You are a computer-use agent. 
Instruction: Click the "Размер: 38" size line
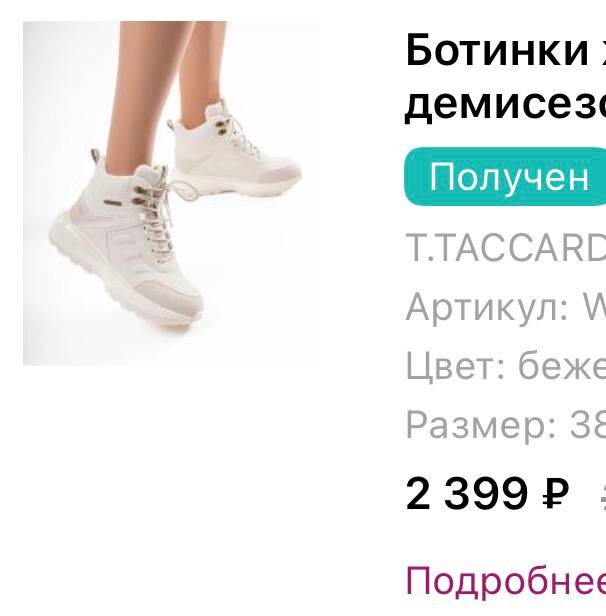[x=505, y=425]
